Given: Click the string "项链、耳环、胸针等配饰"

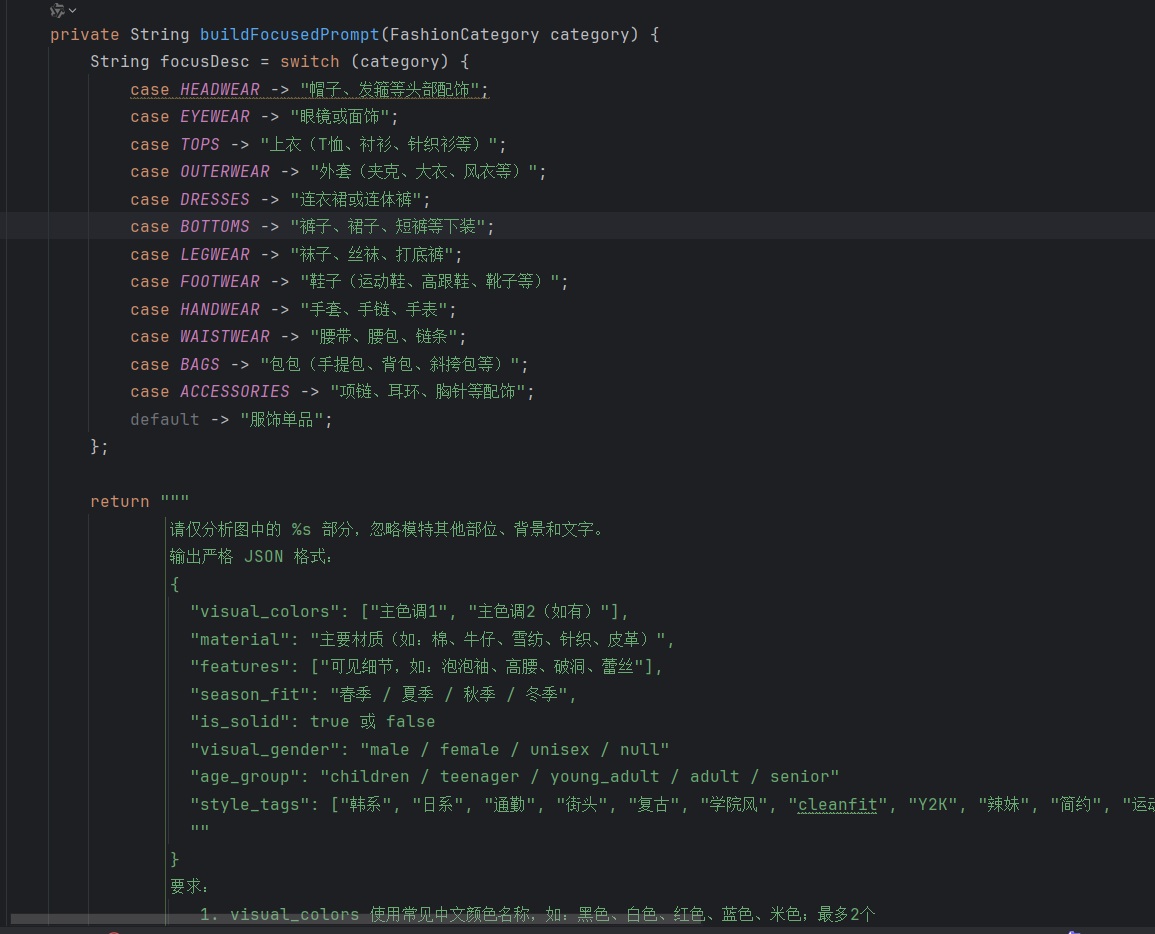Looking at the screenshot, I should [x=428, y=392].
